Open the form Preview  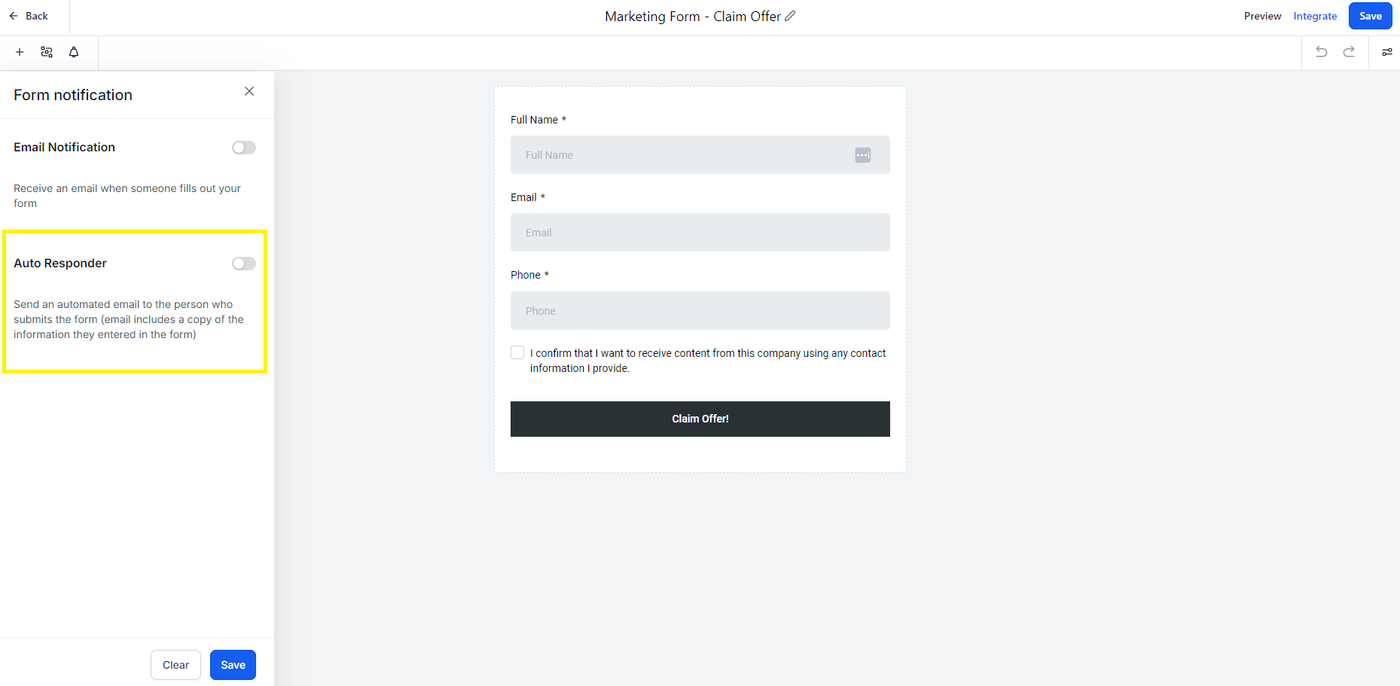1262,16
